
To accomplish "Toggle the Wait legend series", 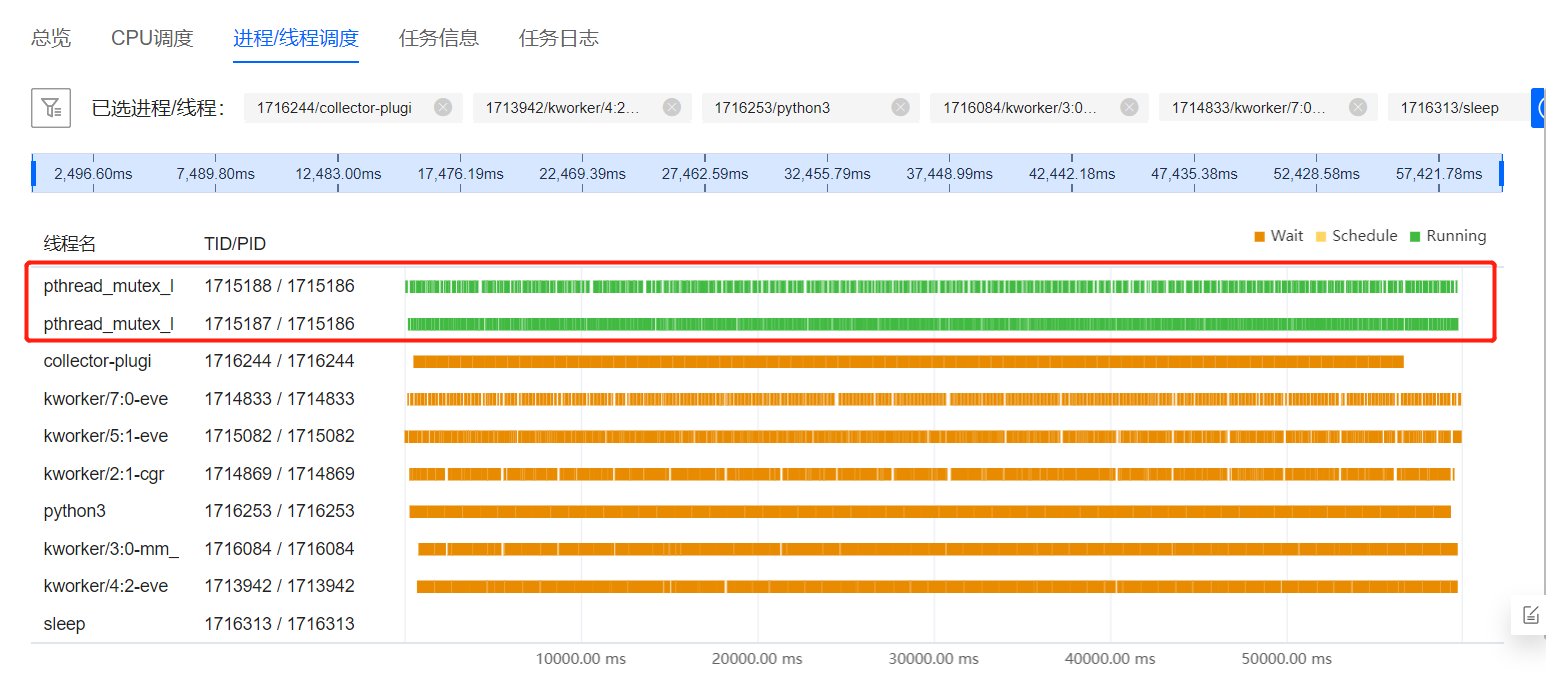I will (x=1279, y=236).
